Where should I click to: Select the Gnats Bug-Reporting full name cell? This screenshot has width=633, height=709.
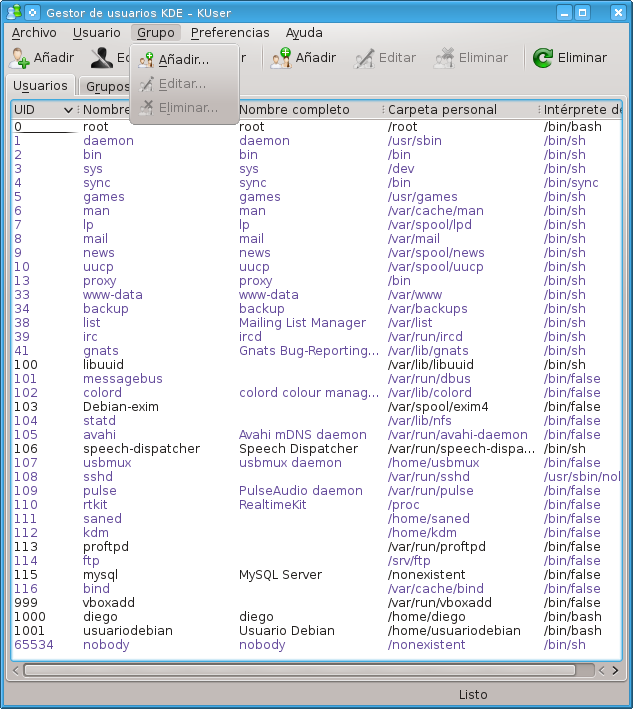pos(309,351)
